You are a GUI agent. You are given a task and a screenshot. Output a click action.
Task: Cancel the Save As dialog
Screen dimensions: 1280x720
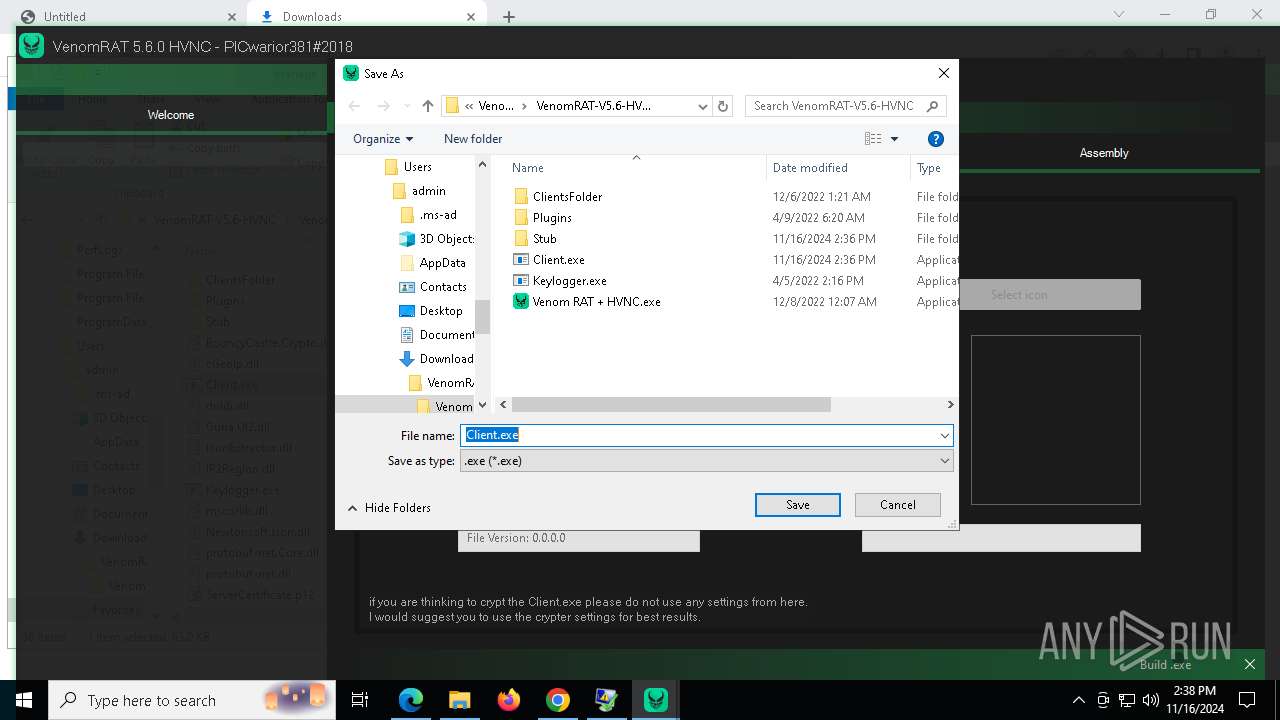pos(898,505)
